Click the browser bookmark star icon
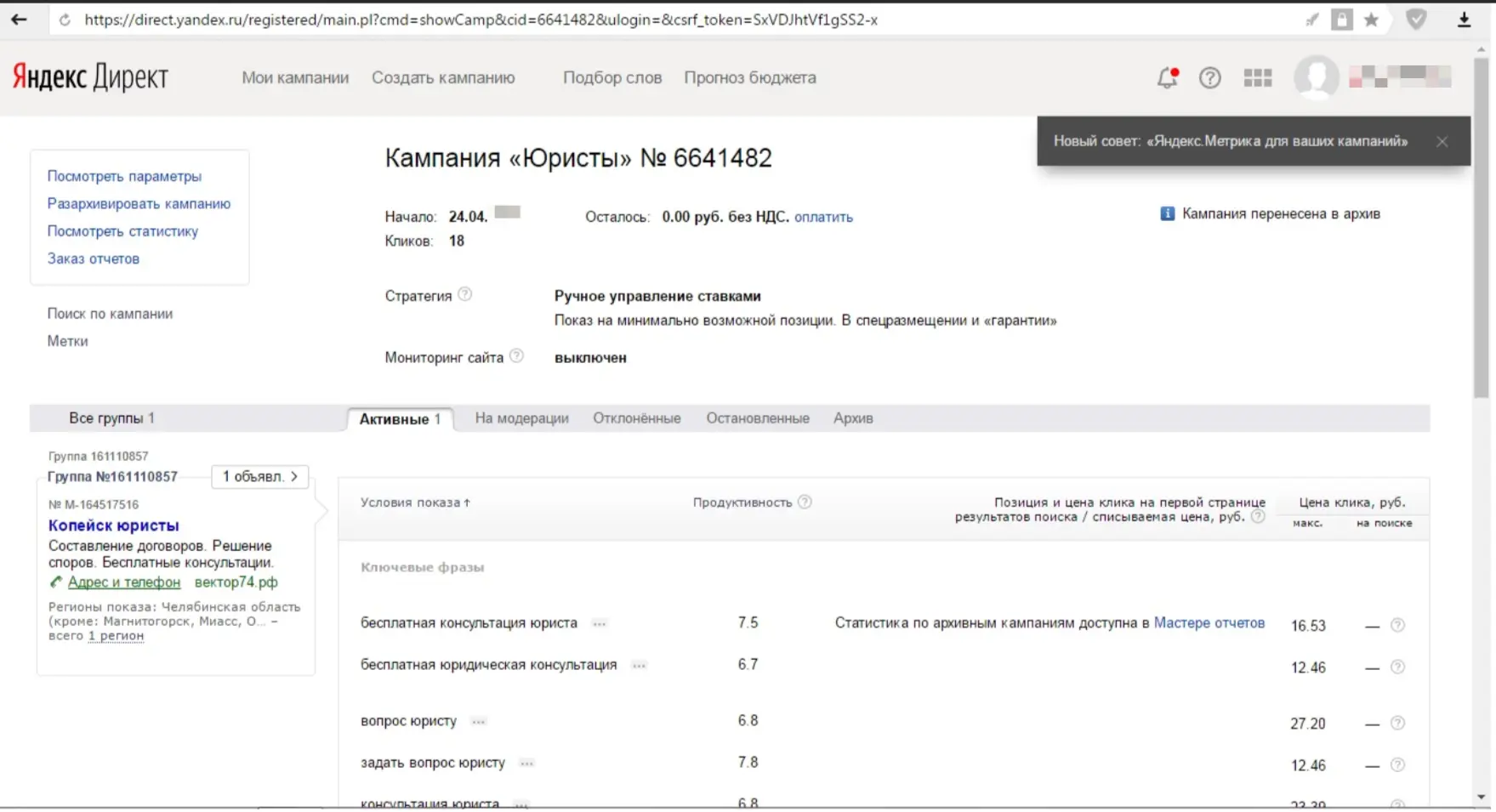The image size is (1496, 812). [x=1371, y=20]
